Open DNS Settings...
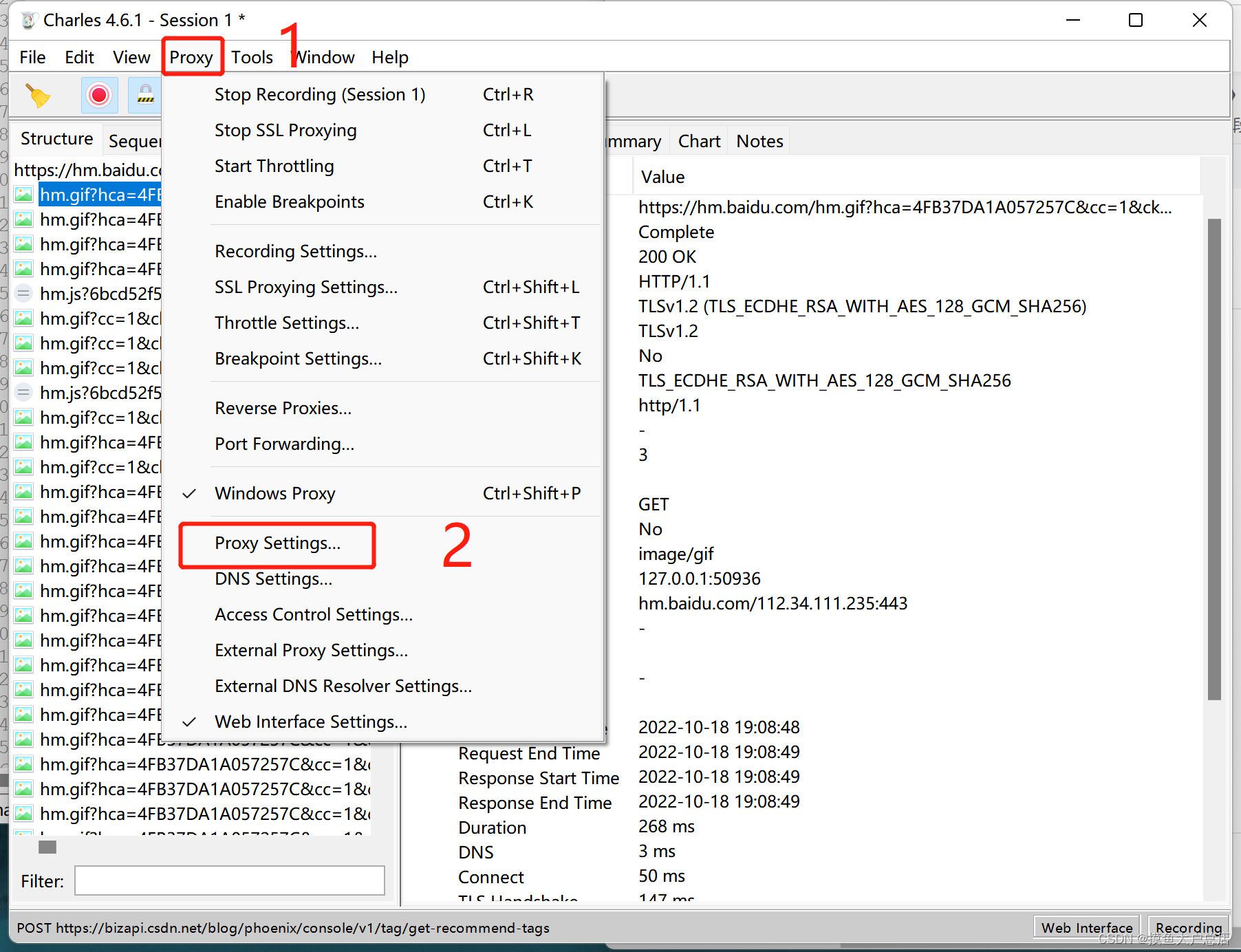Viewport: 1241px width, 952px height. [x=384, y=578]
